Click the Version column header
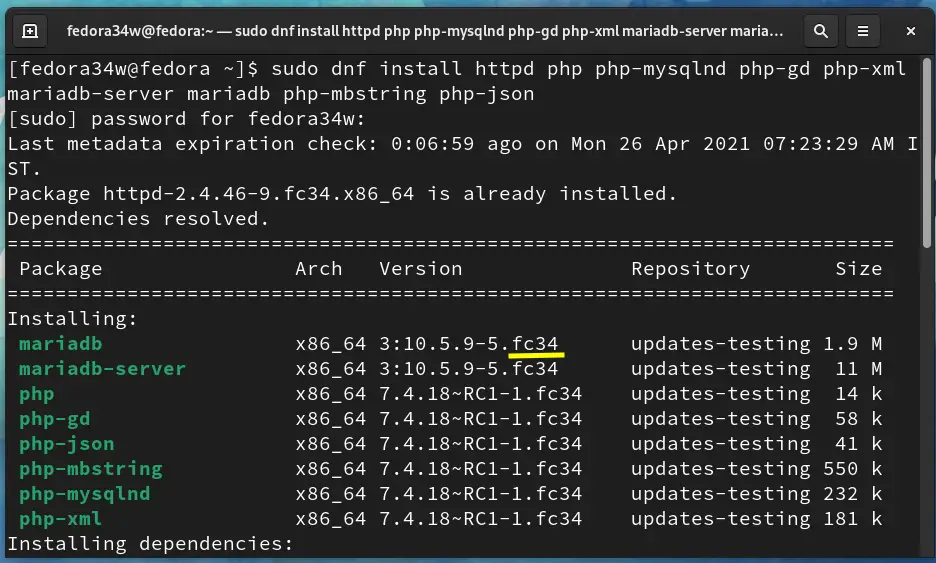Screen dimensions: 936x563 pyautogui.click(x=421, y=269)
